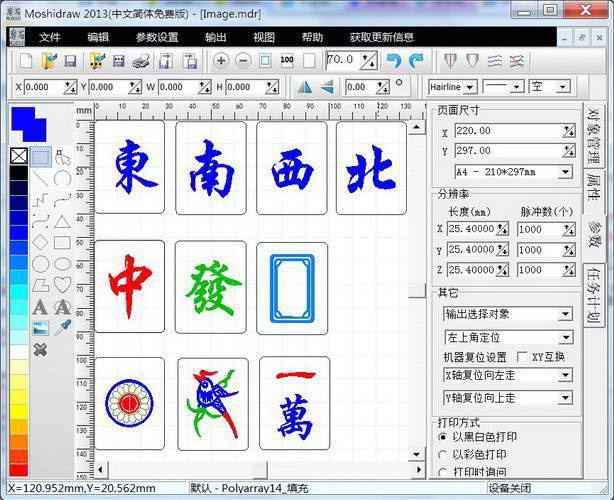Choose the triangle shape tool
Image resolution: width=614 pixels, height=500 pixels.
[62, 221]
